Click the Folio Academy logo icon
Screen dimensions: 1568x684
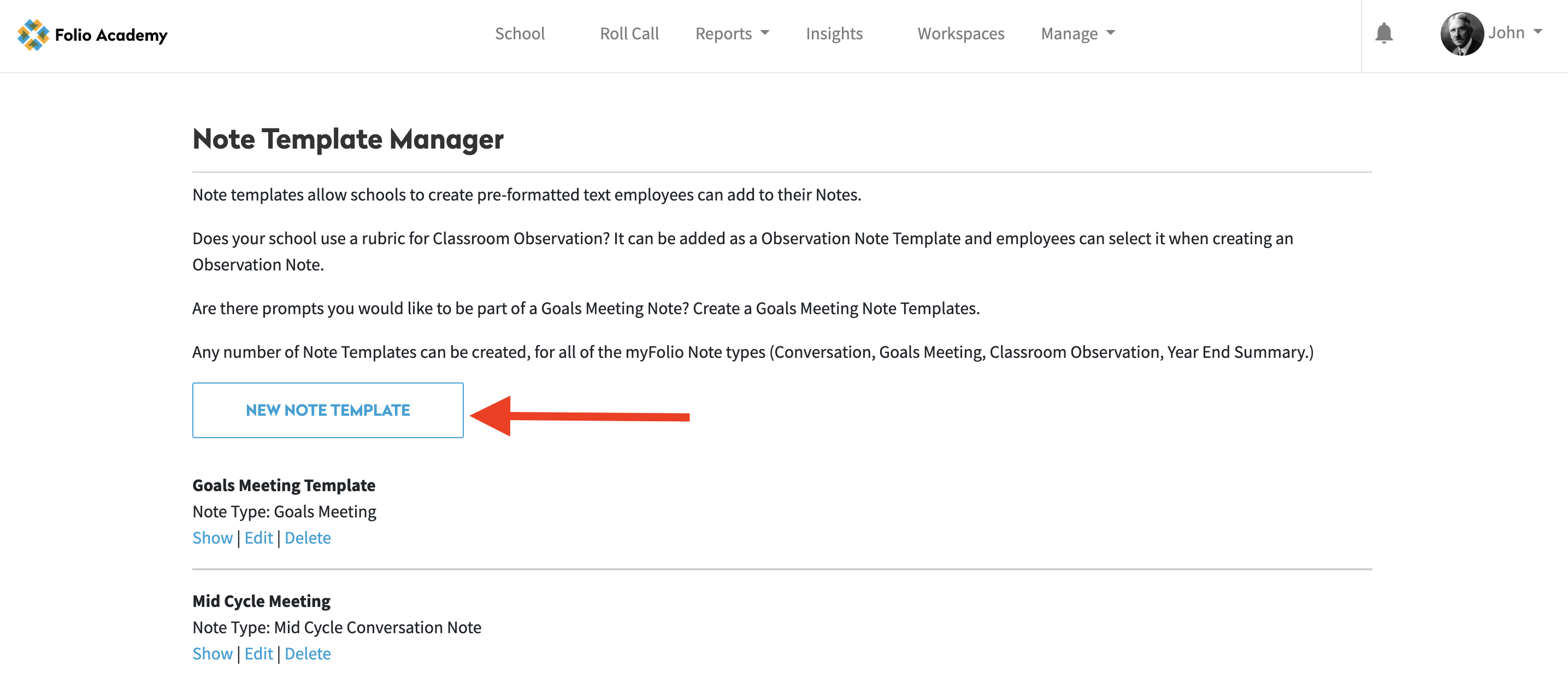(x=33, y=34)
